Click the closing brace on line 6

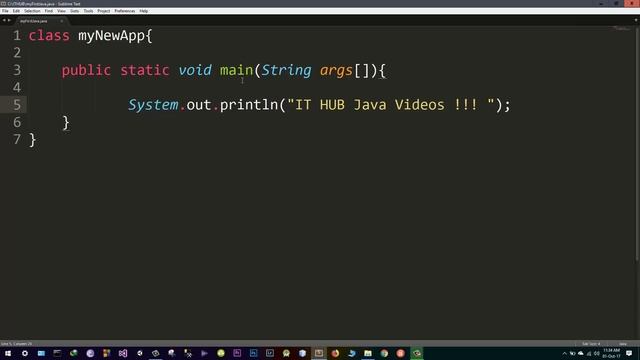pos(66,122)
